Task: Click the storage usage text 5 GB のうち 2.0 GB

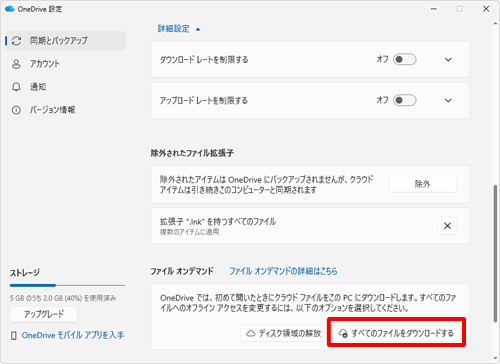Action: [63, 298]
